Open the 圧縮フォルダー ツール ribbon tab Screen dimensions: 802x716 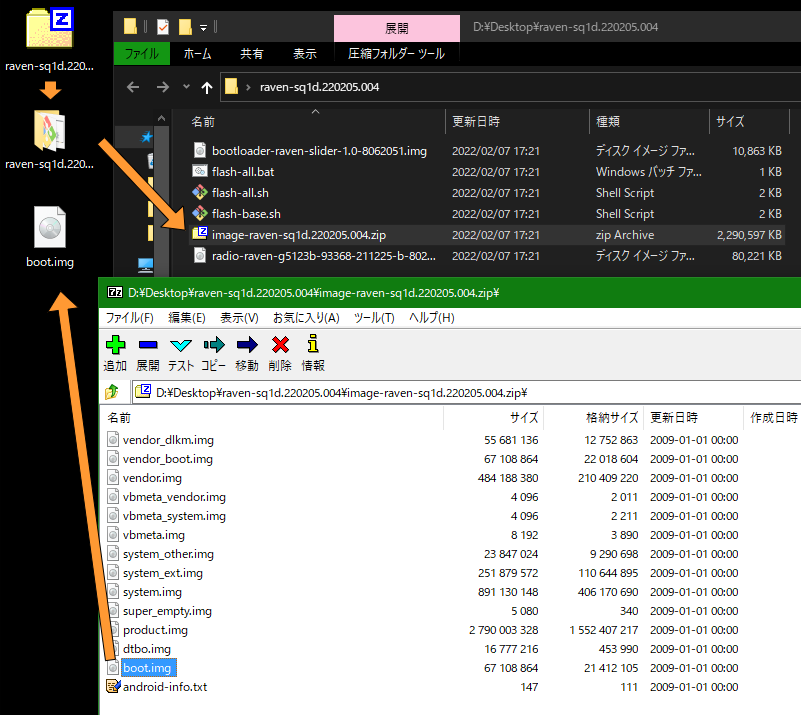pyautogui.click(x=396, y=54)
